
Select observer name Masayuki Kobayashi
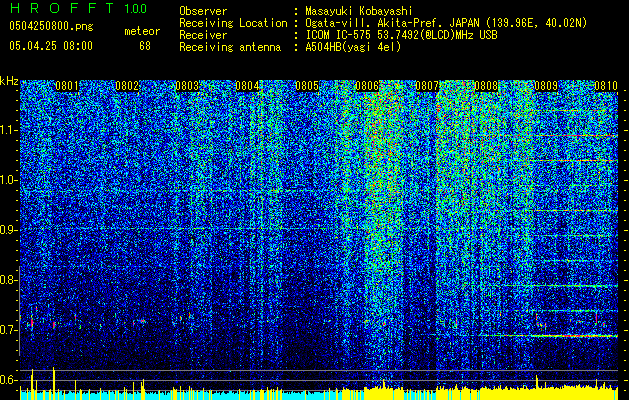(x=358, y=11)
